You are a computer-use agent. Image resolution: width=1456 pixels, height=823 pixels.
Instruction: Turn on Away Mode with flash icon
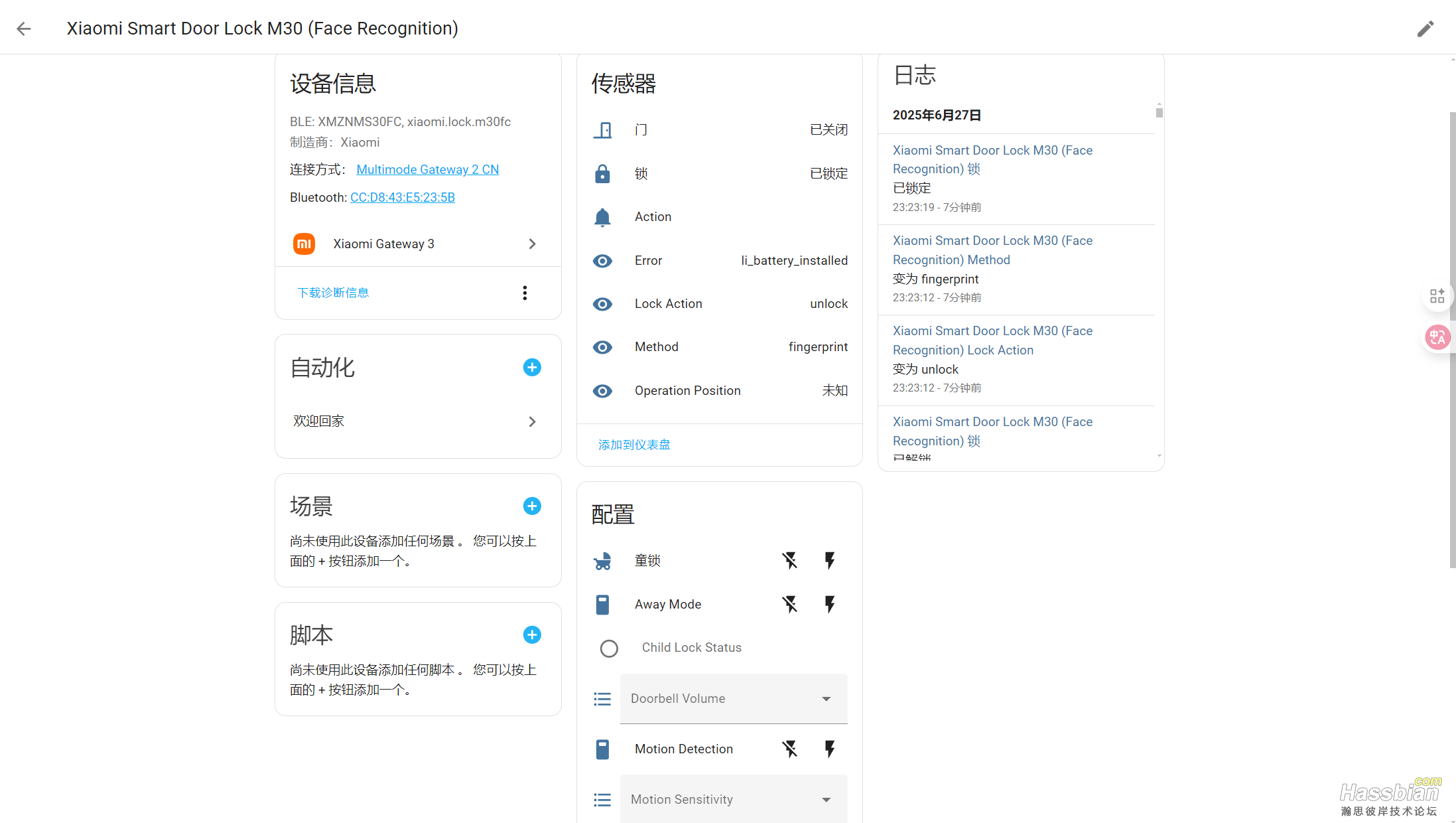pos(829,604)
